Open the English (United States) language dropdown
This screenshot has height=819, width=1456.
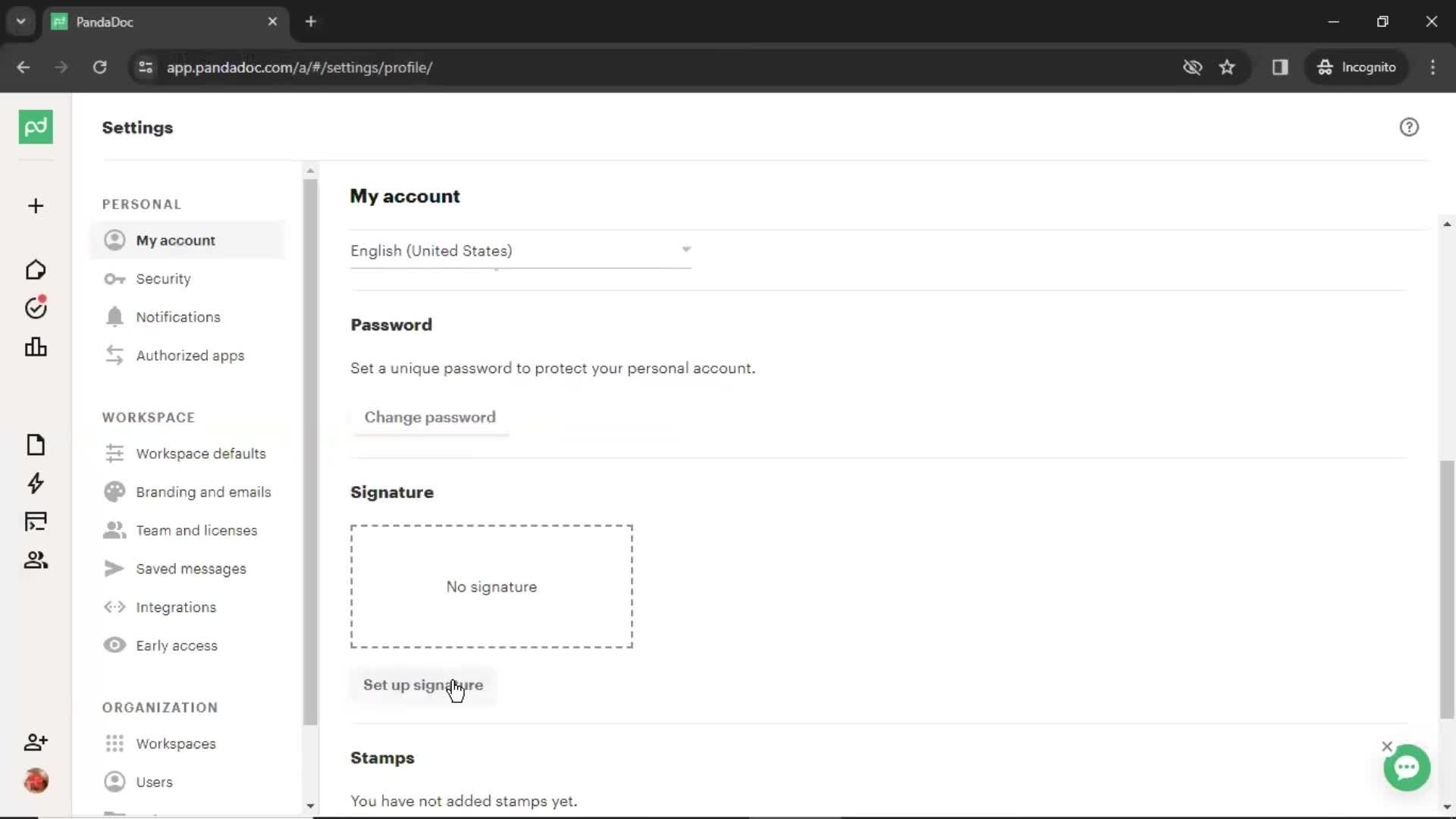tap(520, 251)
